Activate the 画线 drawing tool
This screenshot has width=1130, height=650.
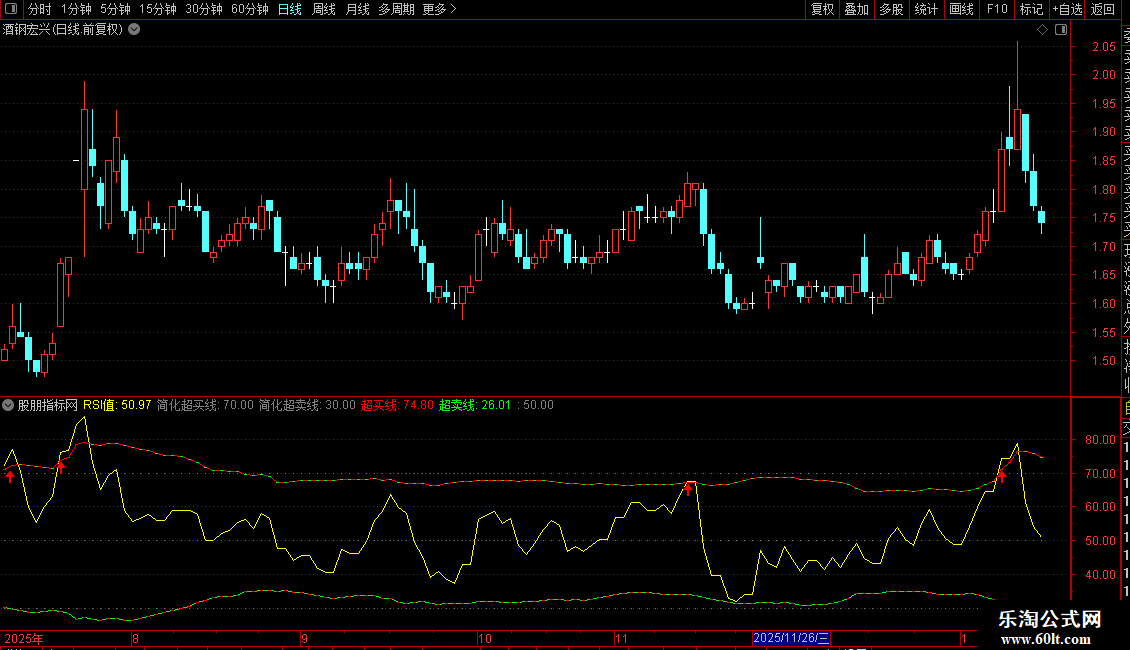click(961, 9)
